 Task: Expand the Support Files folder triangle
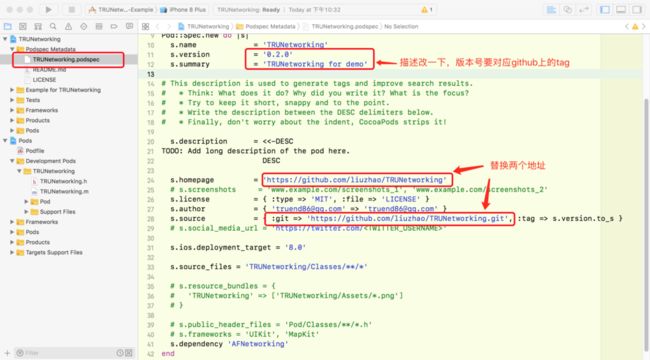(26, 212)
